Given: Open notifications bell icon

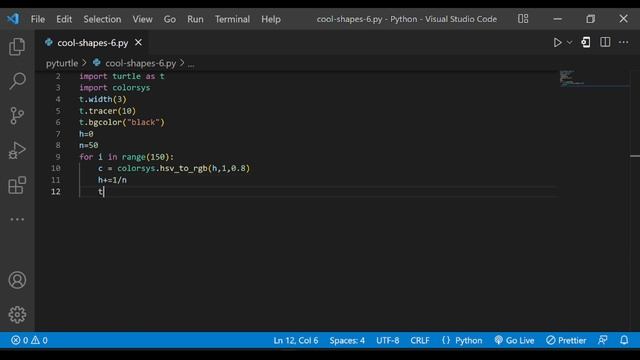Looking at the screenshot, I should point(624,340).
